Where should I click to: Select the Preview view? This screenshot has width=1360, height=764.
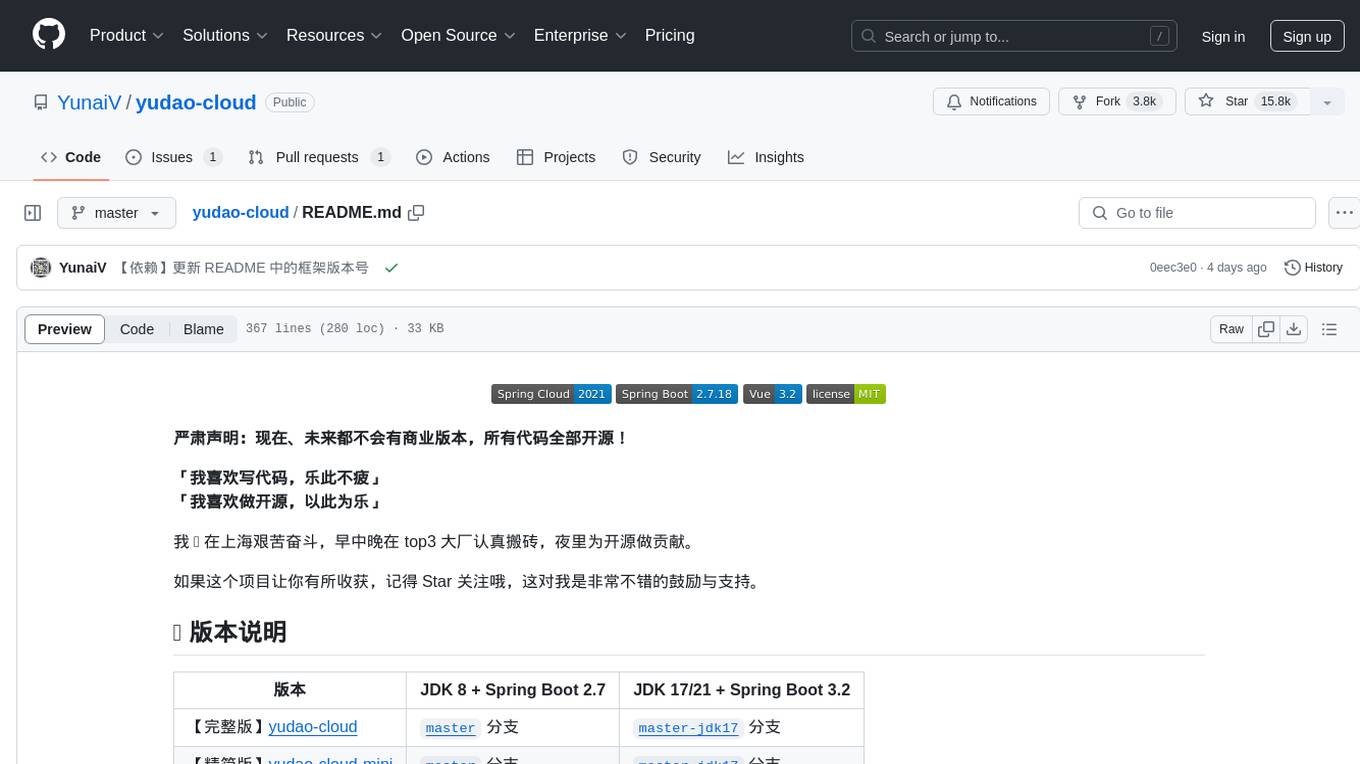pos(65,329)
